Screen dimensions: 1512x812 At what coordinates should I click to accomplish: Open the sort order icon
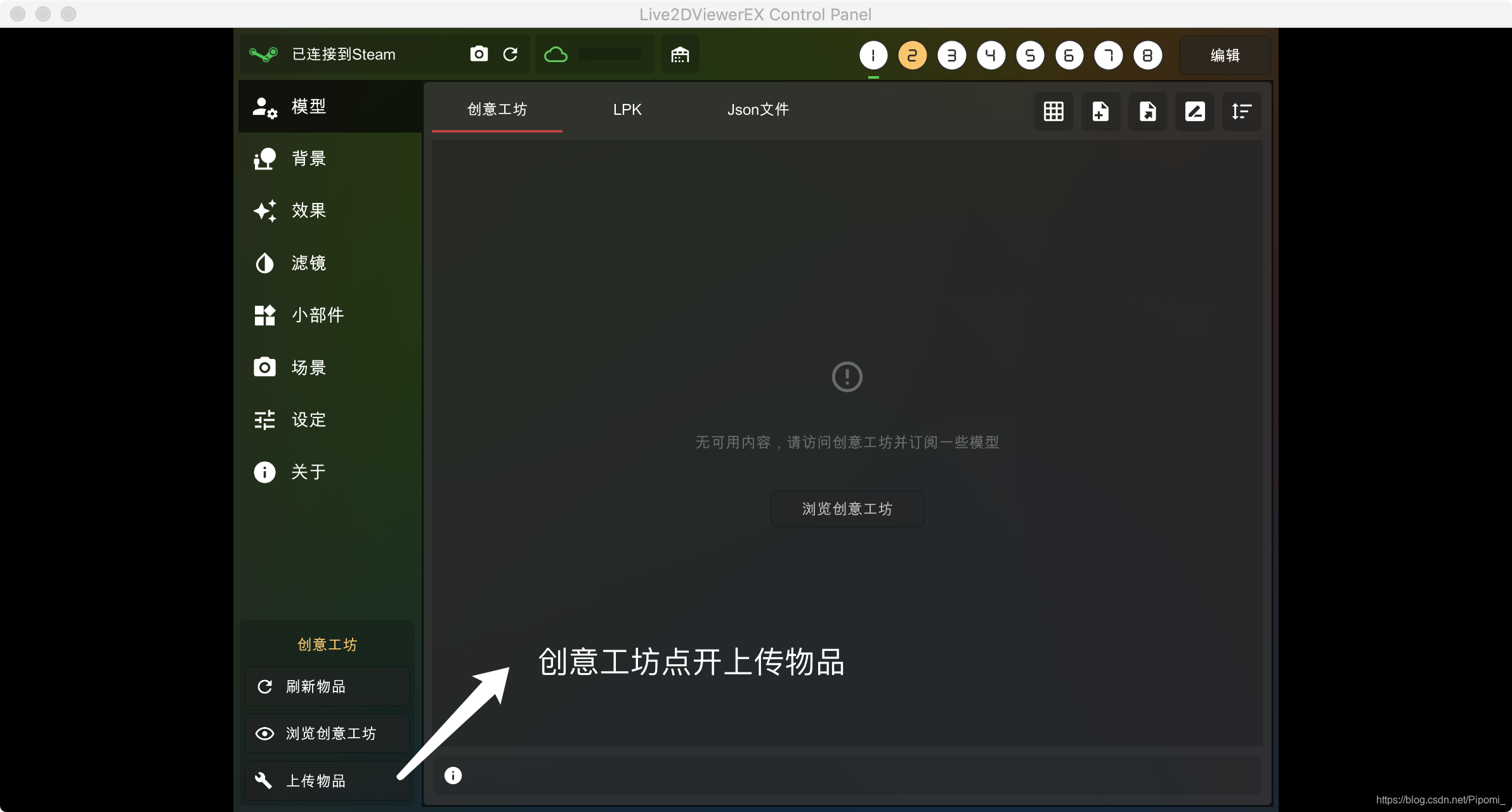(1241, 112)
